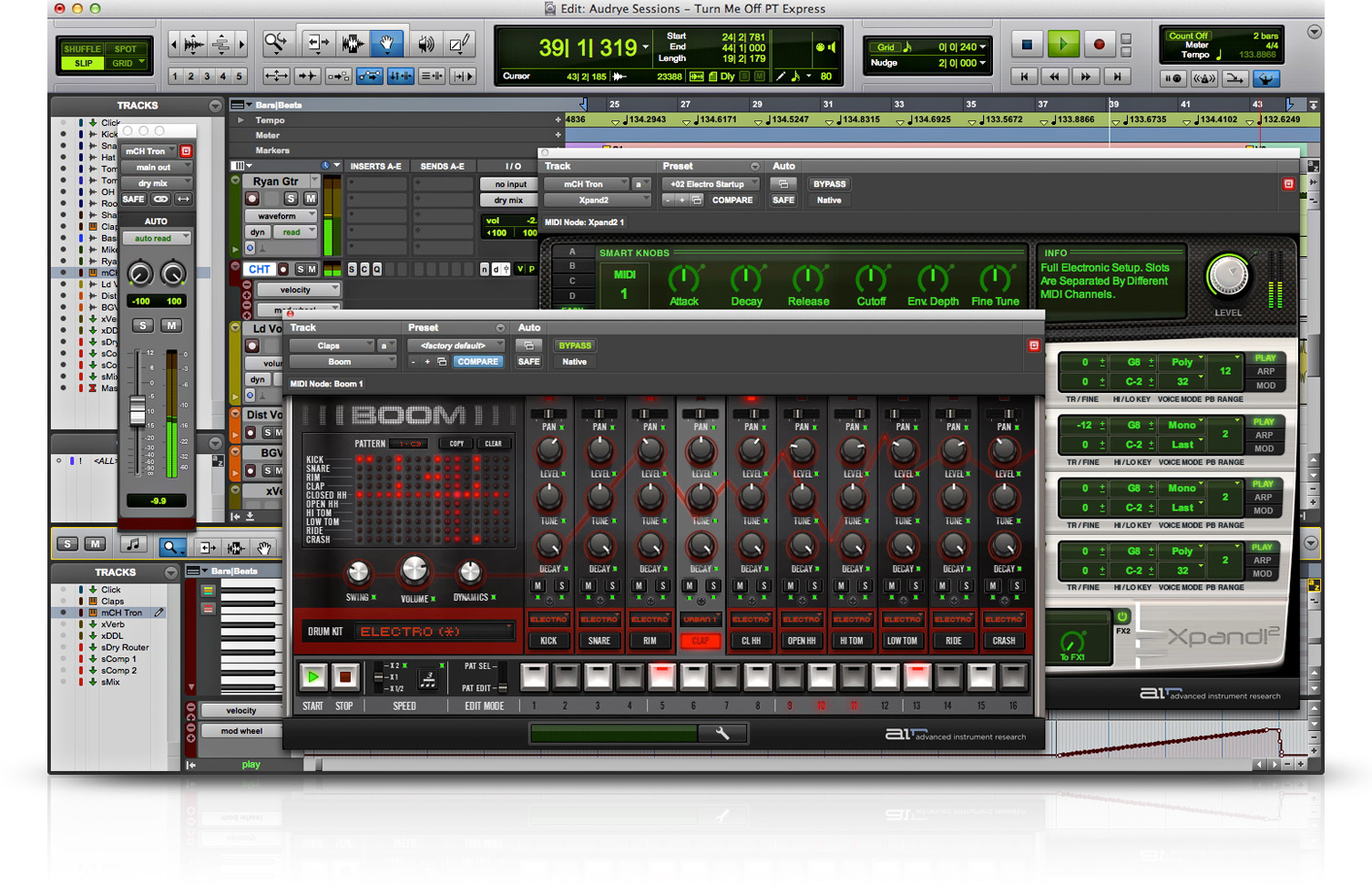
Task: Expand the Tempo ruler disclosure triangle
Action: coord(241,120)
